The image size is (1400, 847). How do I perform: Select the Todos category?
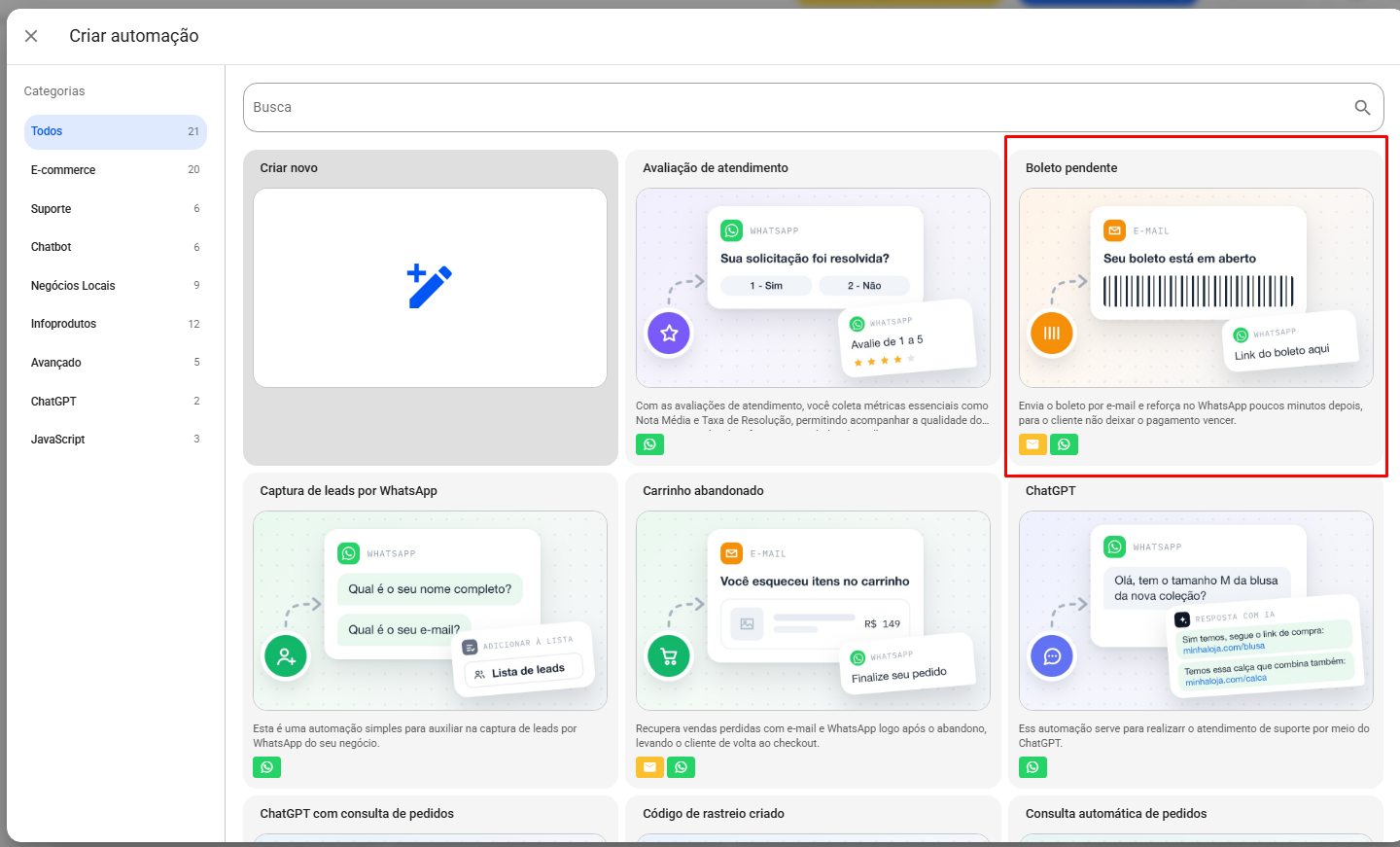pyautogui.click(x=116, y=132)
